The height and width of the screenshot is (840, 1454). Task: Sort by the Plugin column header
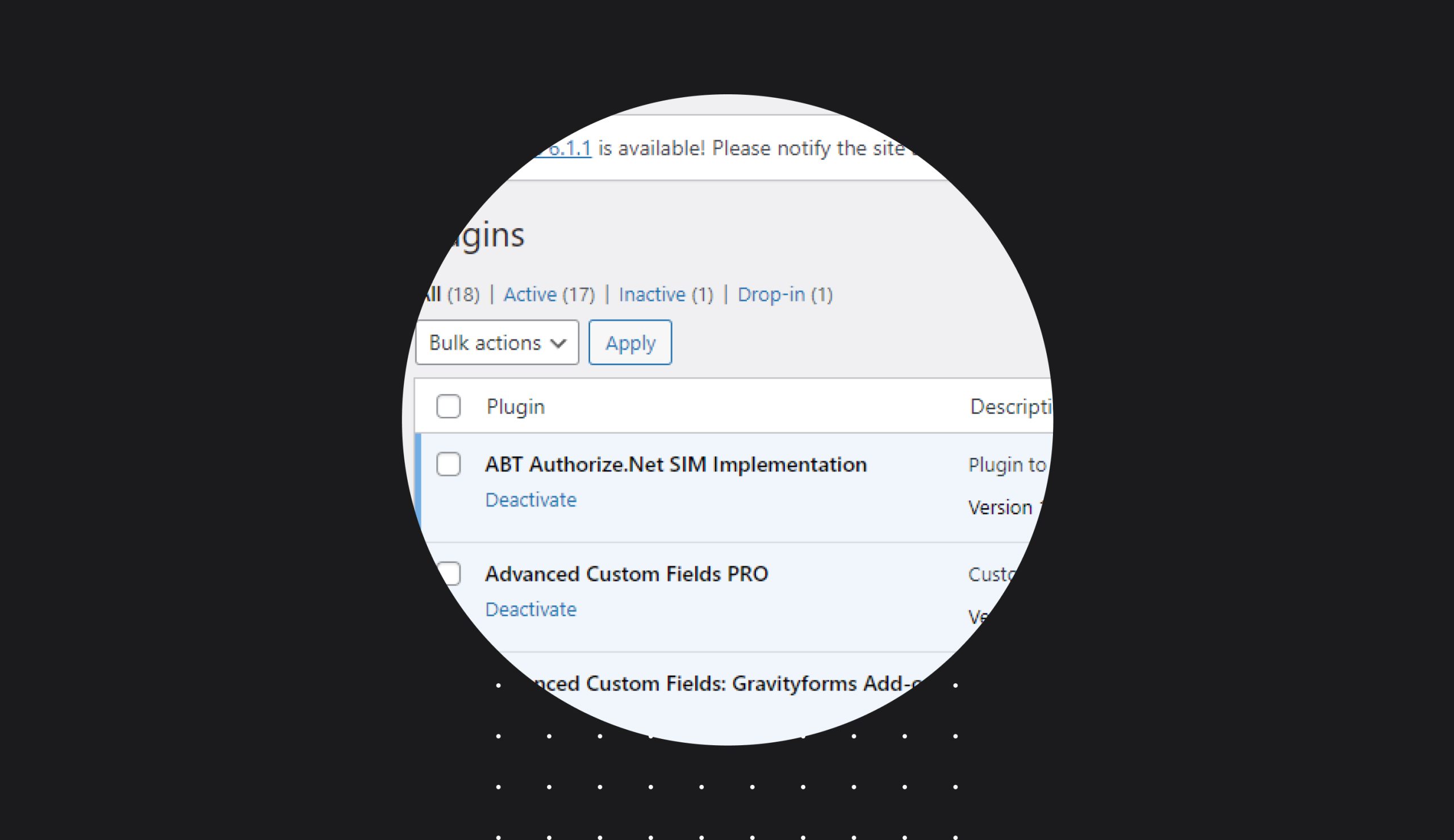coord(516,407)
